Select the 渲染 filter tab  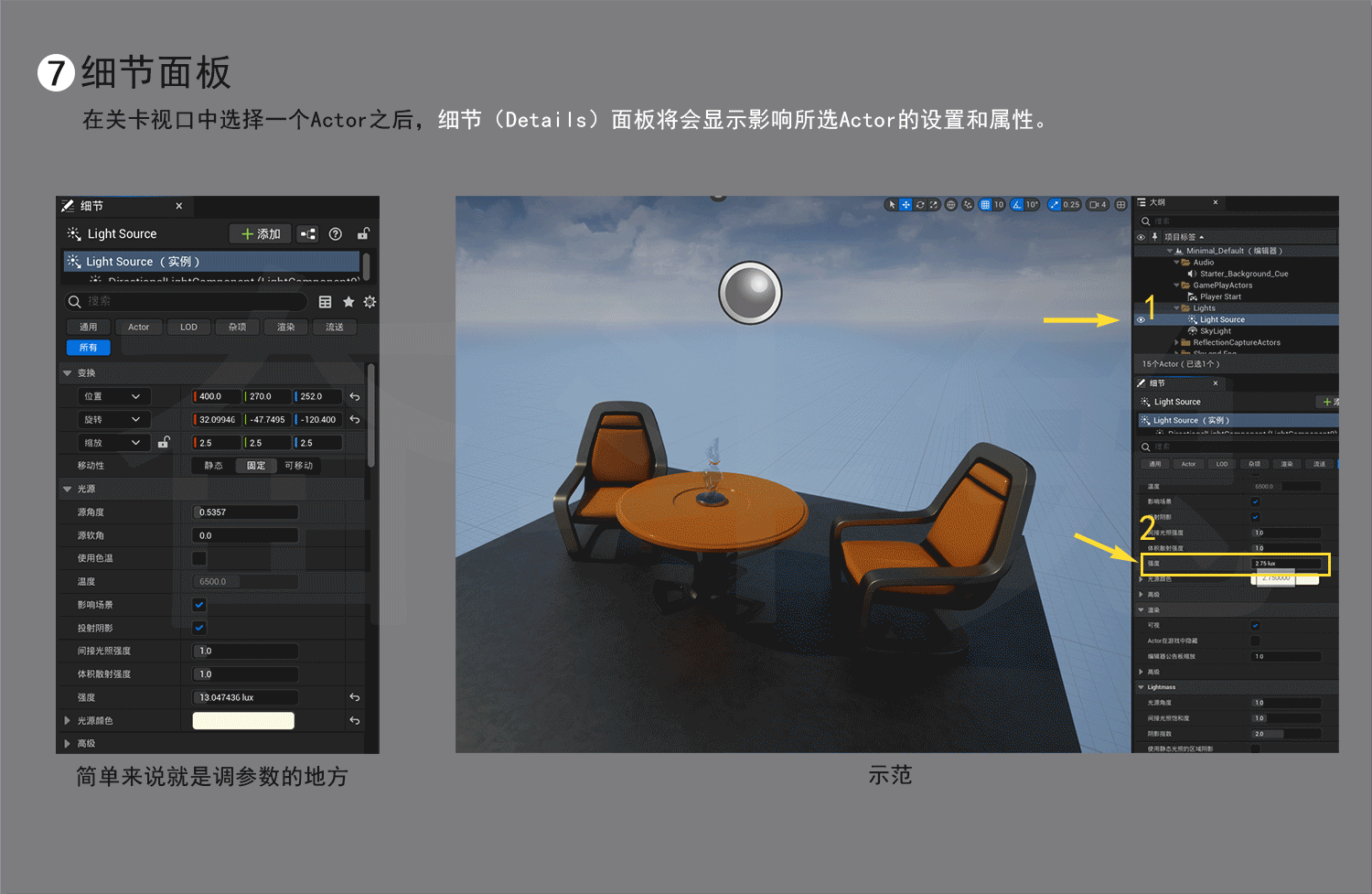click(x=286, y=327)
